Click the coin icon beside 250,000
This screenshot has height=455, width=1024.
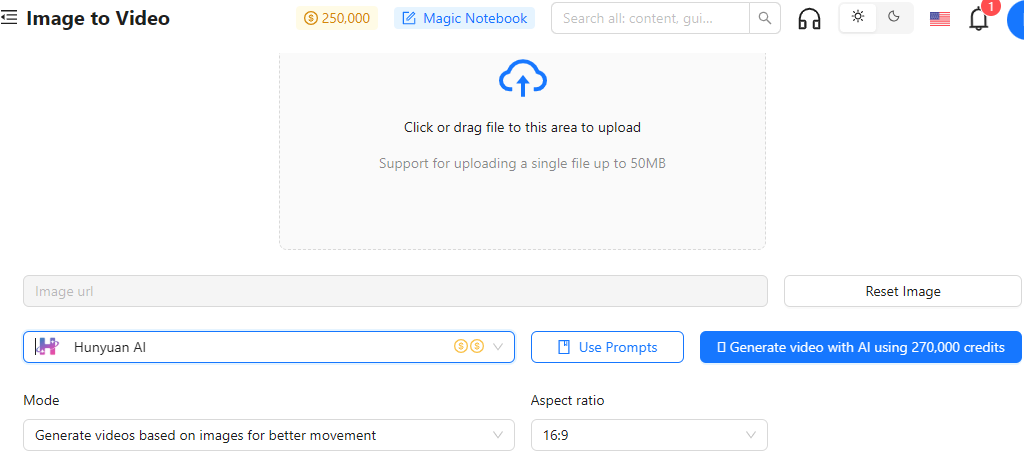(311, 18)
